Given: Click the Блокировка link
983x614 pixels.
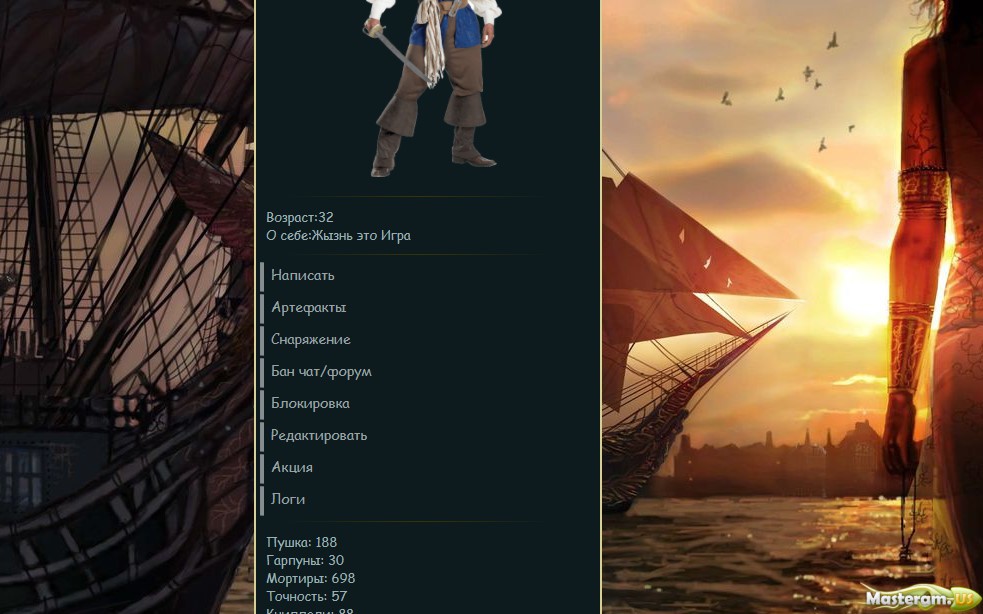Looking at the screenshot, I should (310, 403).
